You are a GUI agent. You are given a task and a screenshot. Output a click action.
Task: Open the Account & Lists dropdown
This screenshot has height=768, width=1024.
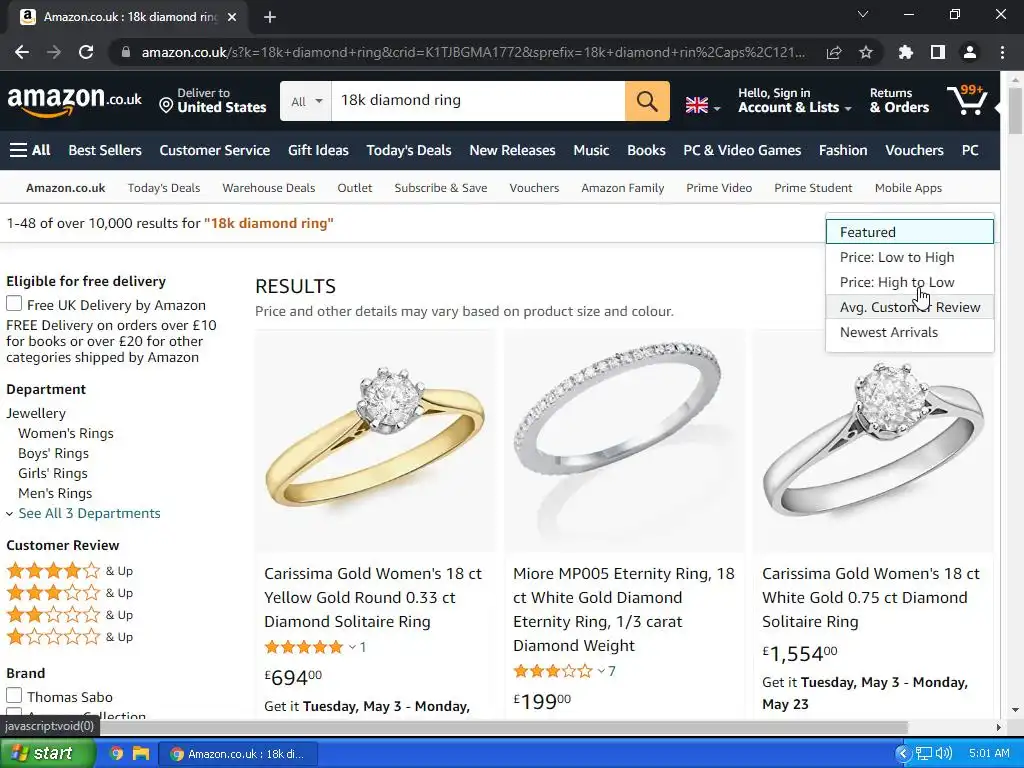794,101
